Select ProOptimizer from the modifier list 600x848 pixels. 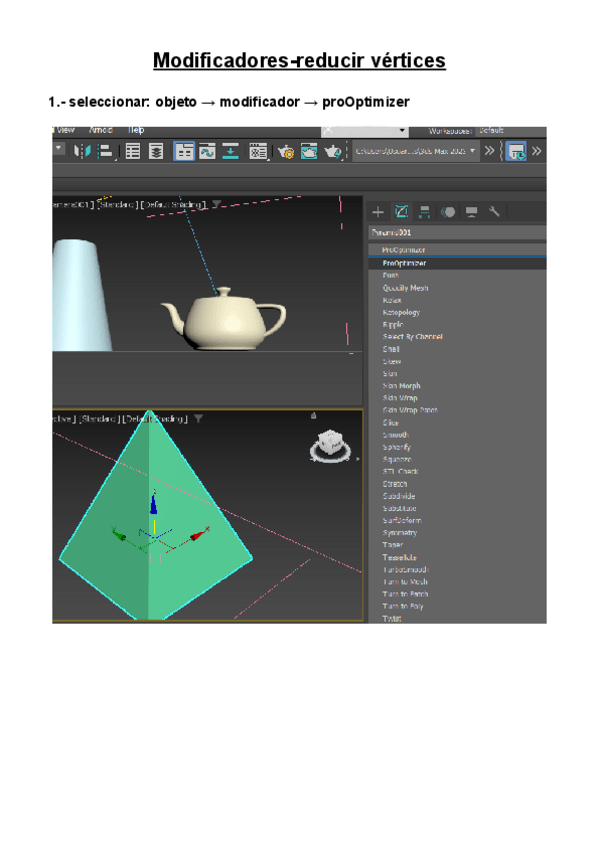404,263
